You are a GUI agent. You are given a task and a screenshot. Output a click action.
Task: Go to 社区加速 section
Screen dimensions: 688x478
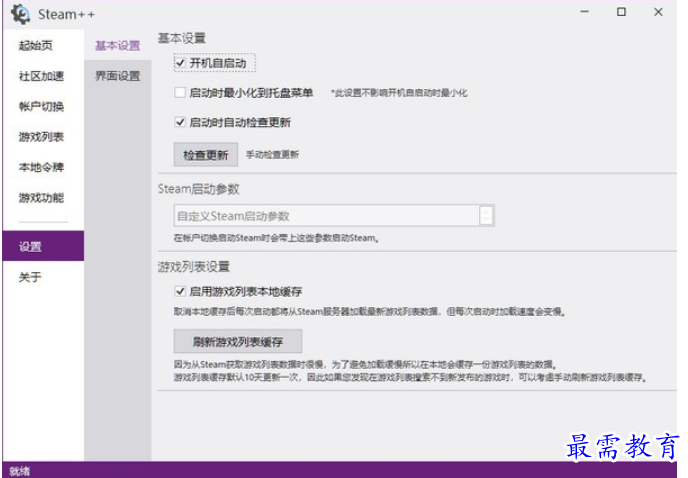[x=41, y=76]
